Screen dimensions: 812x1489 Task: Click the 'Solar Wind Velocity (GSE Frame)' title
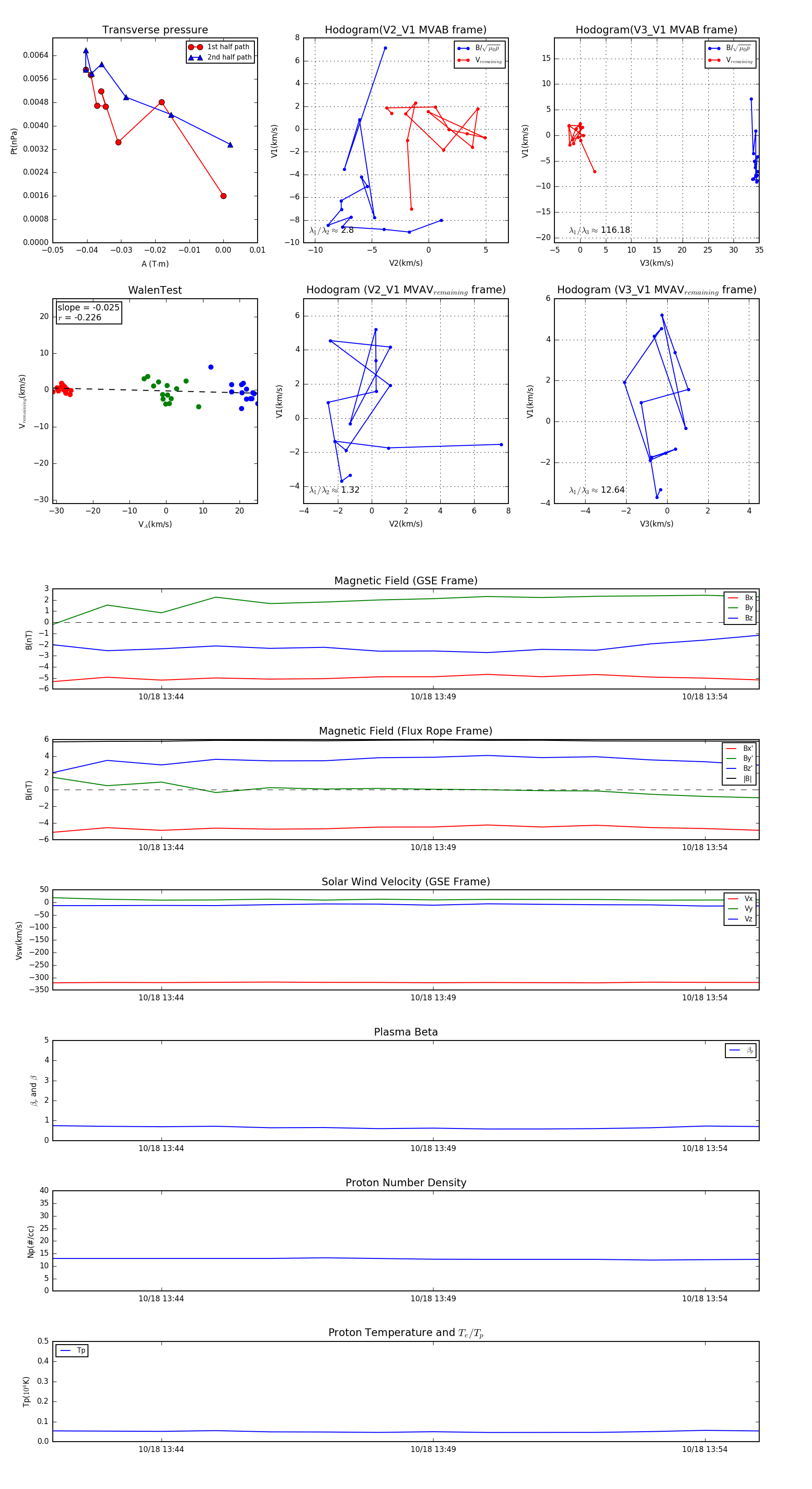(406, 882)
